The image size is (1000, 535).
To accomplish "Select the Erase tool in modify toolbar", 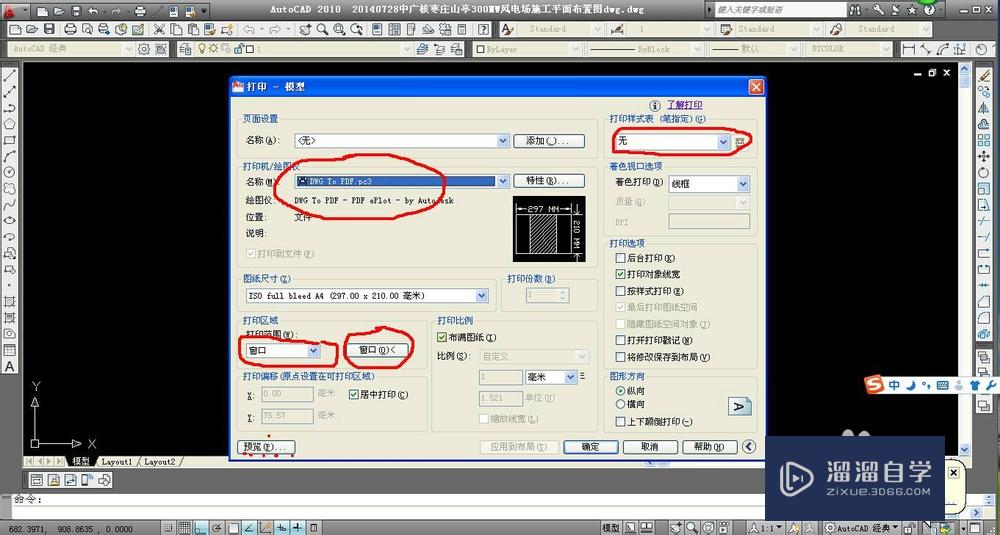I will tap(983, 76).
